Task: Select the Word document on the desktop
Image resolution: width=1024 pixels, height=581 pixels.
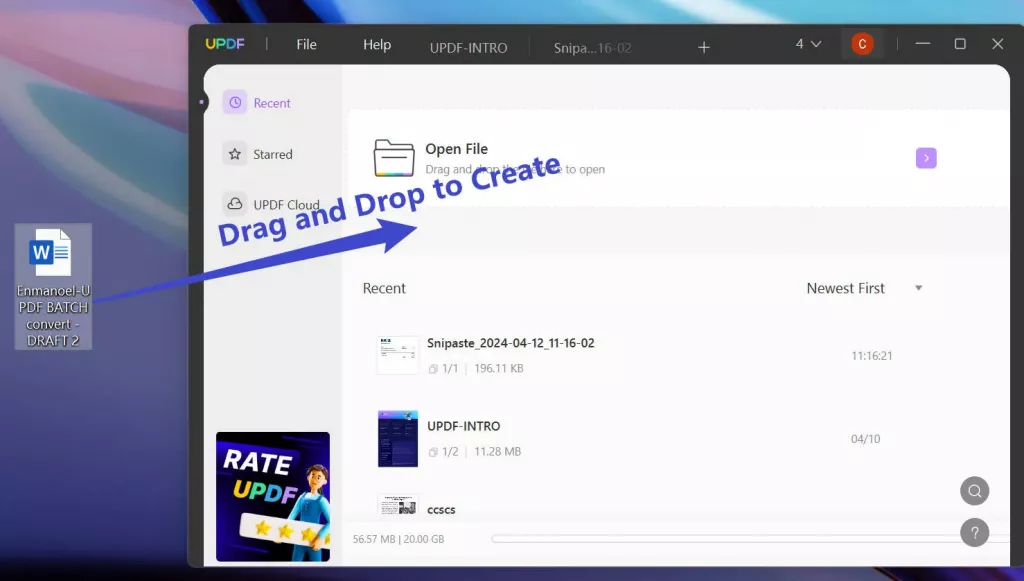Action: coord(53,287)
